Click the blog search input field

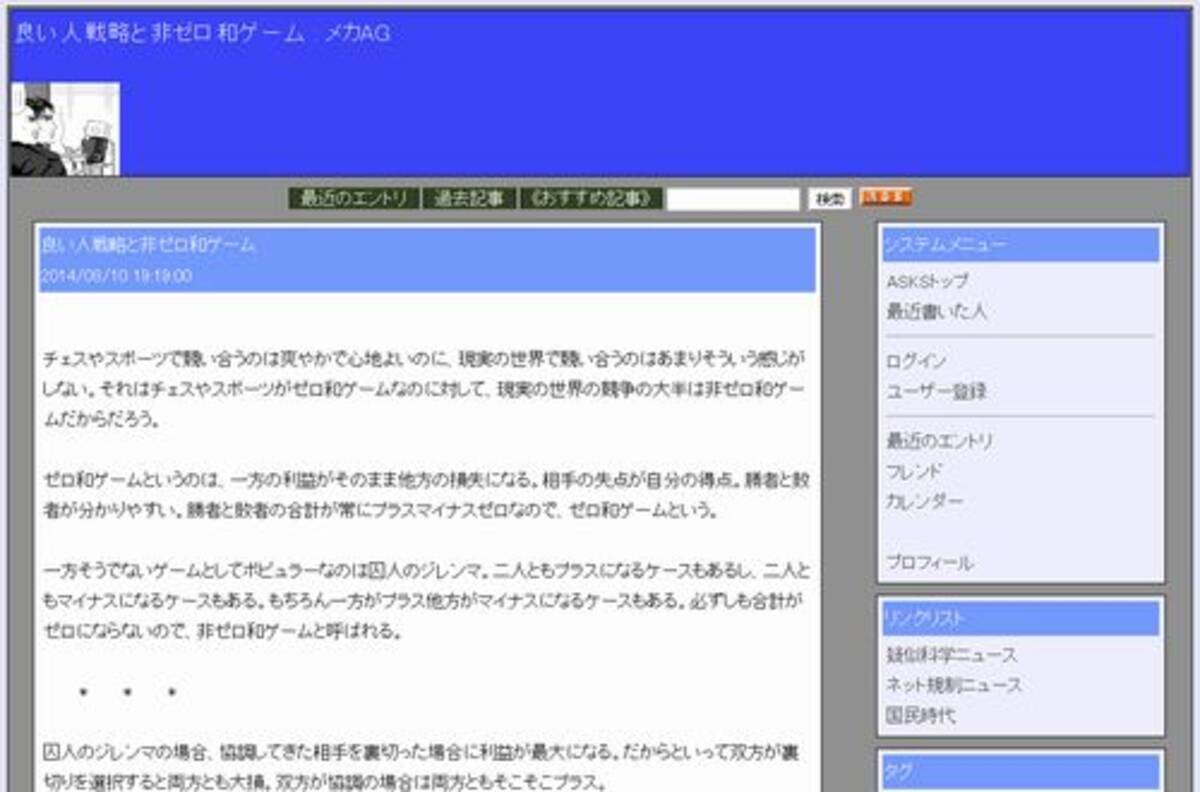coord(733,199)
